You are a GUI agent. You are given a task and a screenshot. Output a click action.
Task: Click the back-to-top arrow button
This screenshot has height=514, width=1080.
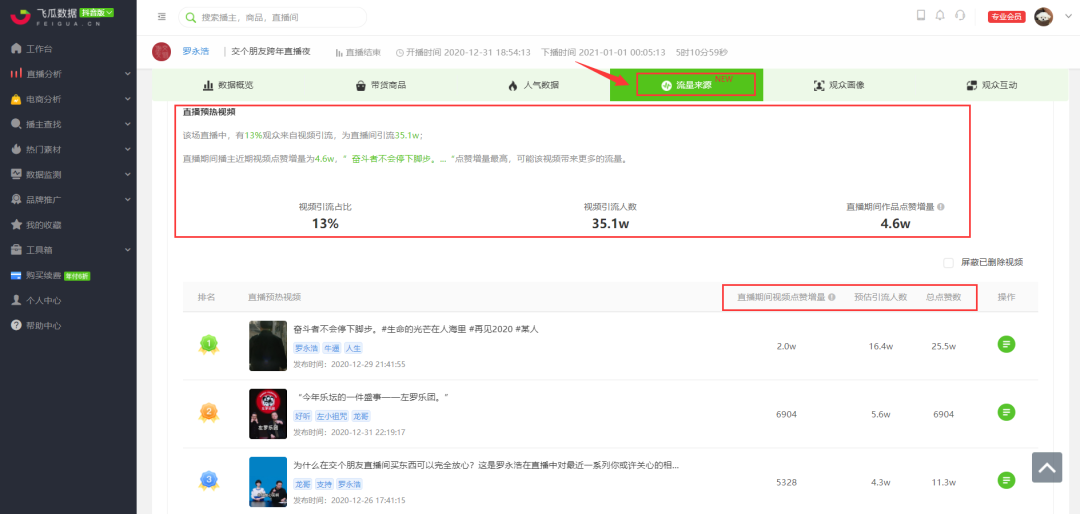[x=1047, y=468]
